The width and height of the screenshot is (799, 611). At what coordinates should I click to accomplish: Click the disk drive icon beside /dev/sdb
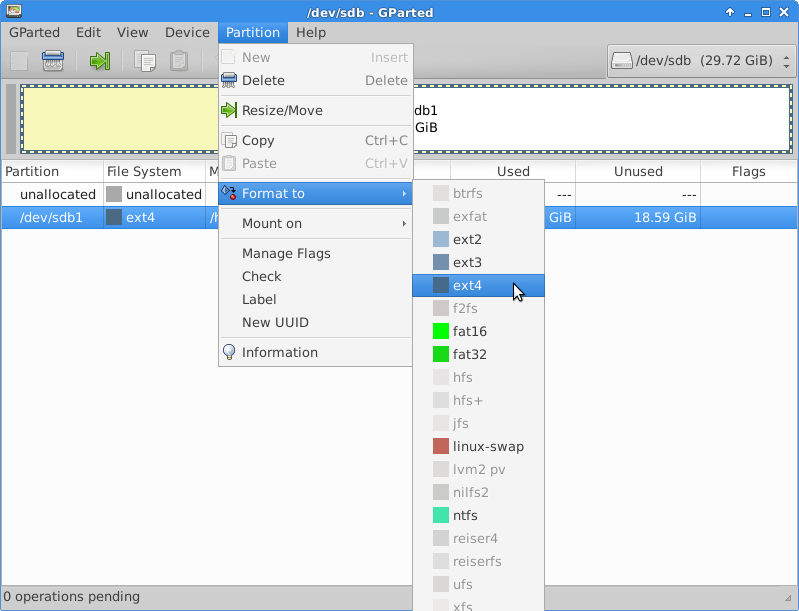pos(621,61)
